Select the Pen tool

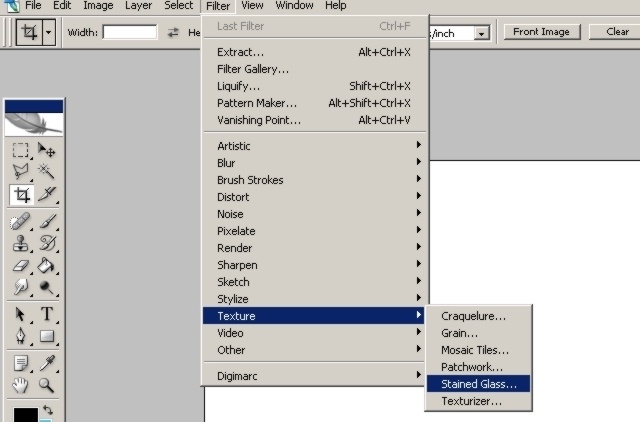(20, 336)
